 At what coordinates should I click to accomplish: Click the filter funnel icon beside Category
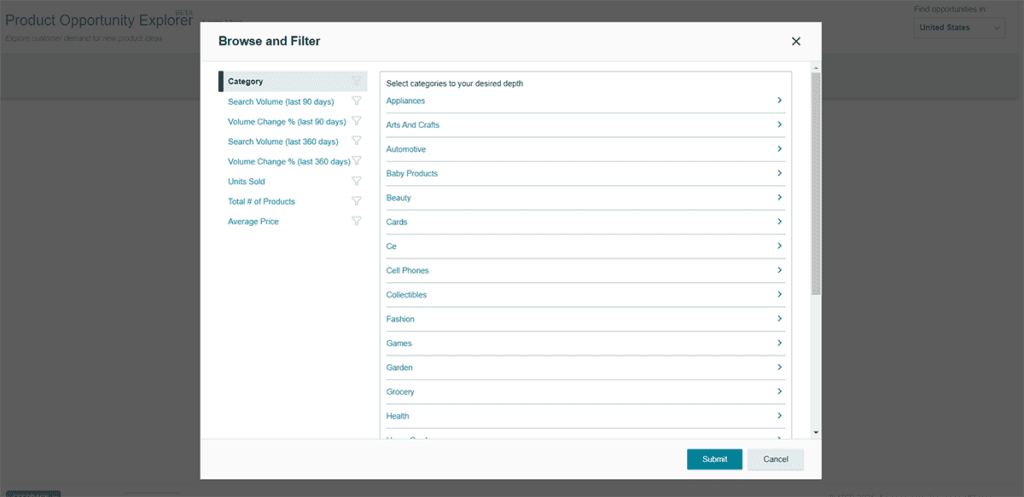click(356, 81)
